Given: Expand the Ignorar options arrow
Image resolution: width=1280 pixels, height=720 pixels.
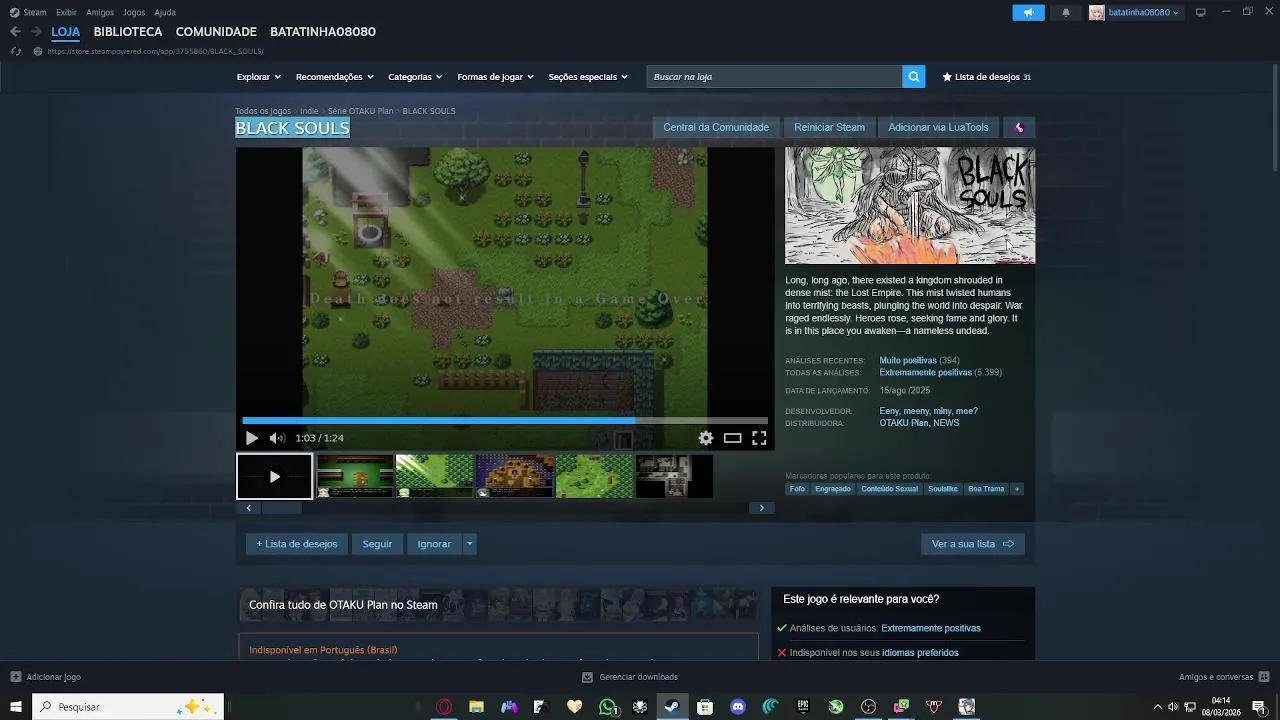Looking at the screenshot, I should tap(470, 544).
